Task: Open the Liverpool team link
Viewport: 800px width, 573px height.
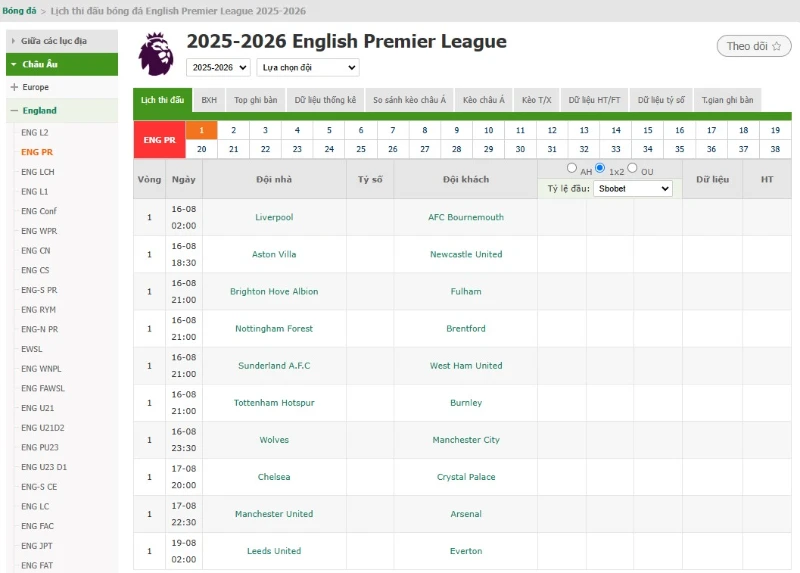Action: (x=274, y=217)
